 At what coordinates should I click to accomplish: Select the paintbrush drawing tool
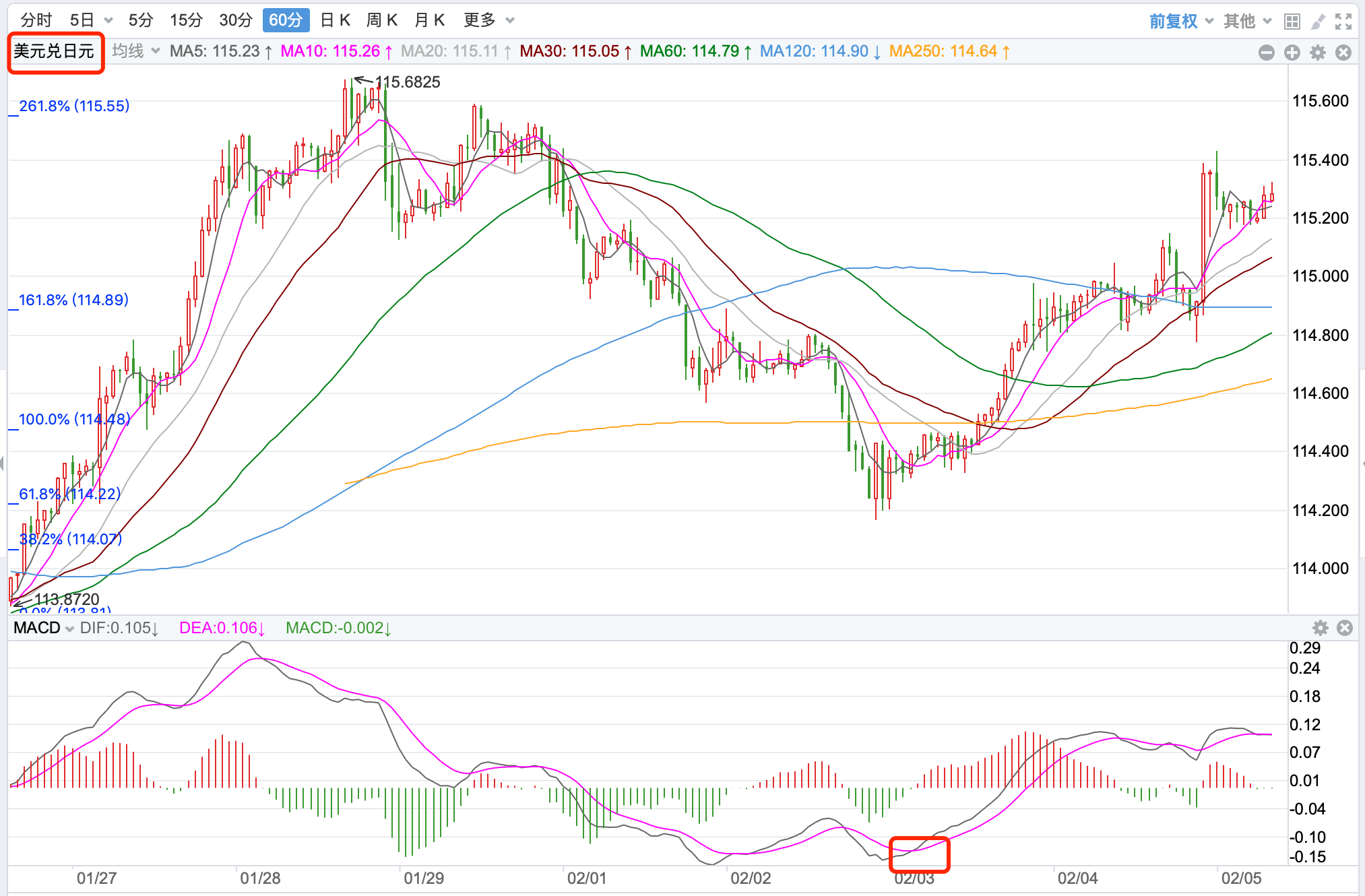(x=1318, y=22)
